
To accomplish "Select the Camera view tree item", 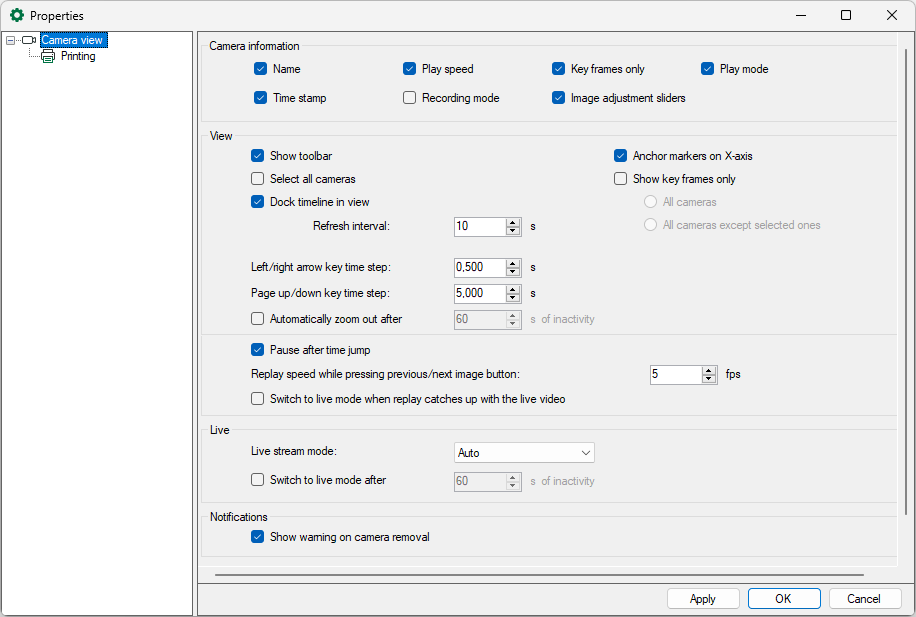I will tap(72, 41).
